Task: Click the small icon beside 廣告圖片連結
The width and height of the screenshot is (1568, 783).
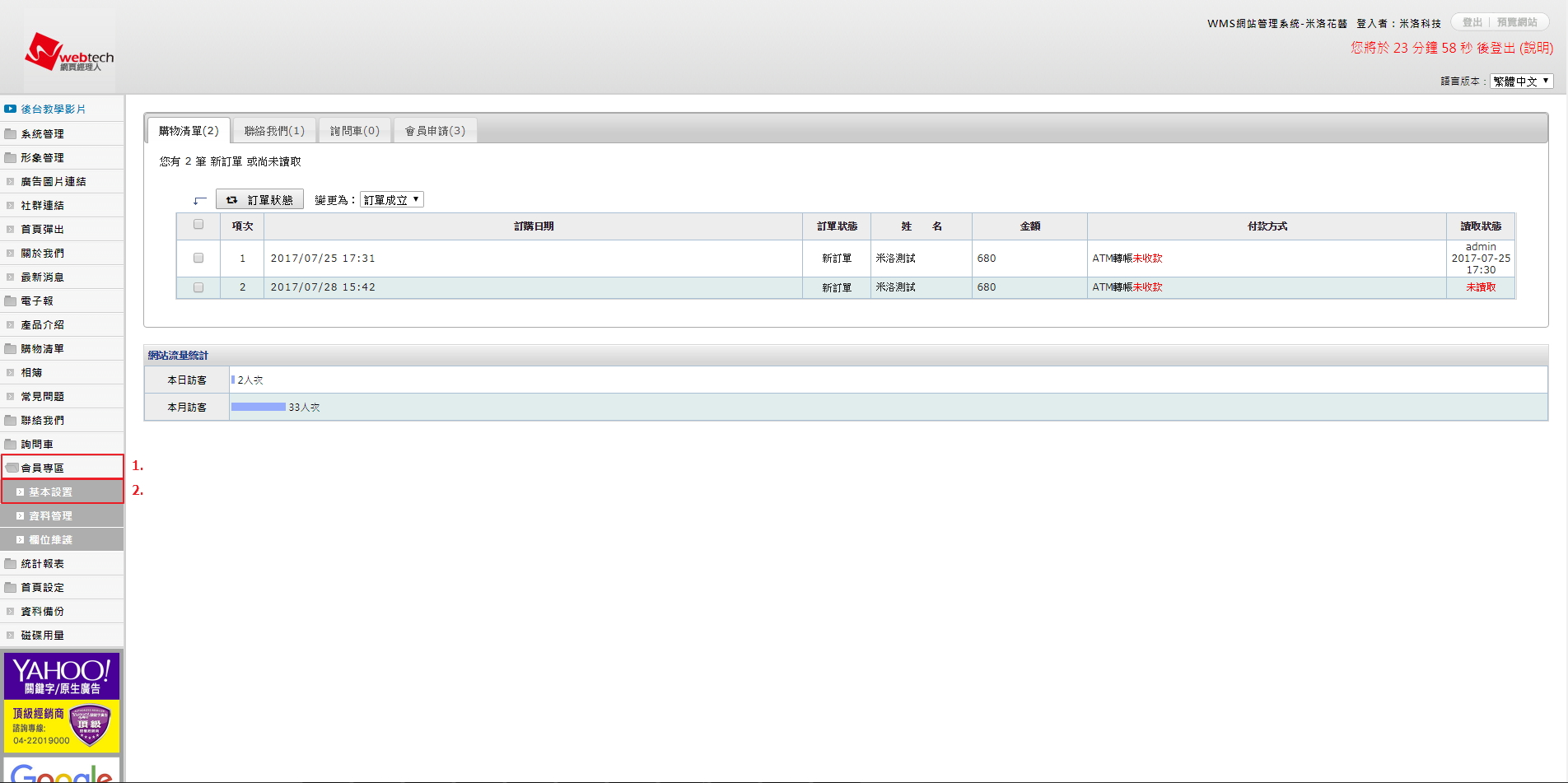Action: (x=10, y=181)
